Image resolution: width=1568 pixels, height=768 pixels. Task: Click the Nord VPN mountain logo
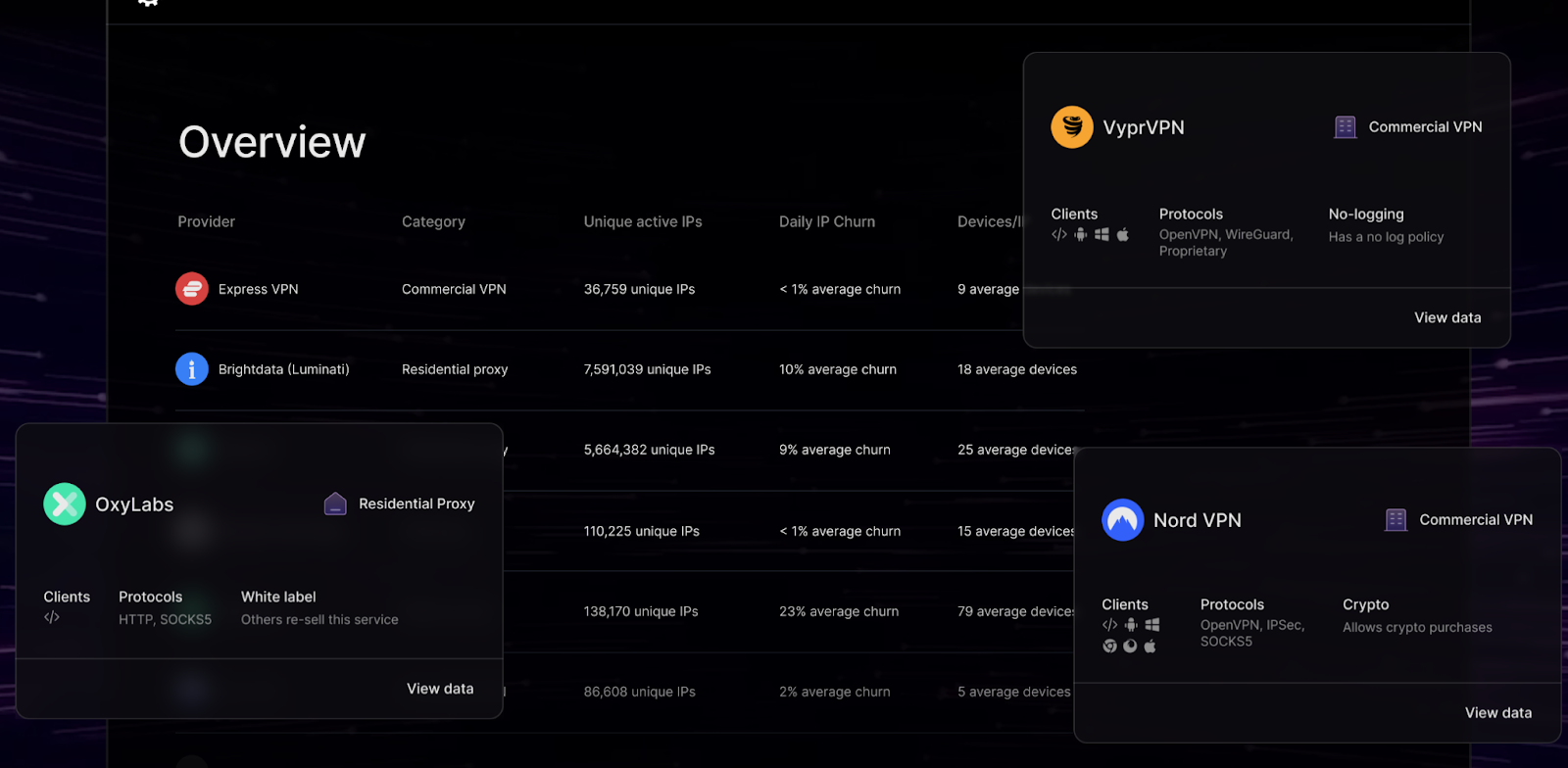[1123, 520]
